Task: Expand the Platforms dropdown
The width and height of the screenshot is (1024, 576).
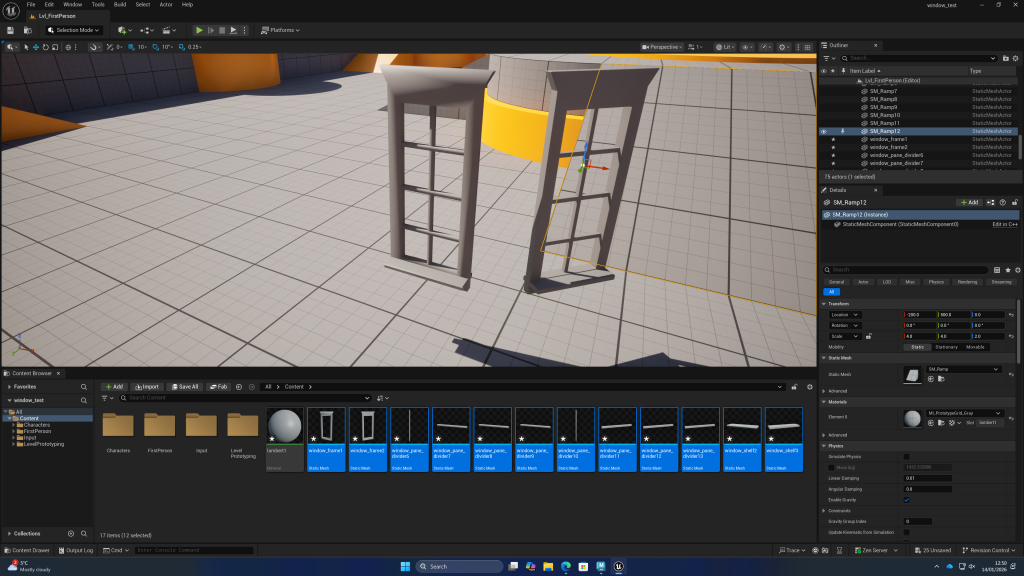Action: pos(280,30)
